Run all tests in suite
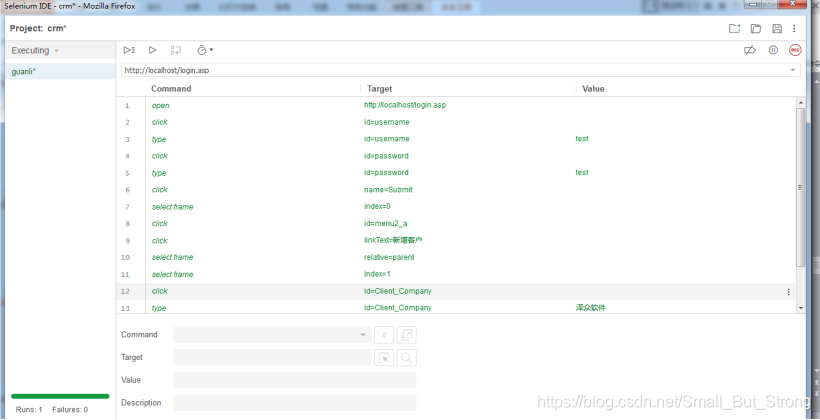 pos(129,50)
